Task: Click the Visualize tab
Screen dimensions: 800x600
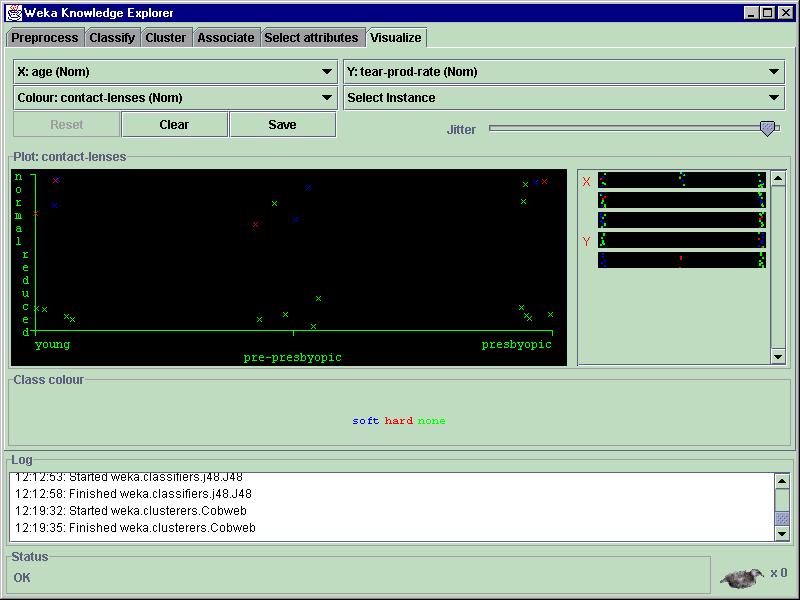Action: point(396,38)
